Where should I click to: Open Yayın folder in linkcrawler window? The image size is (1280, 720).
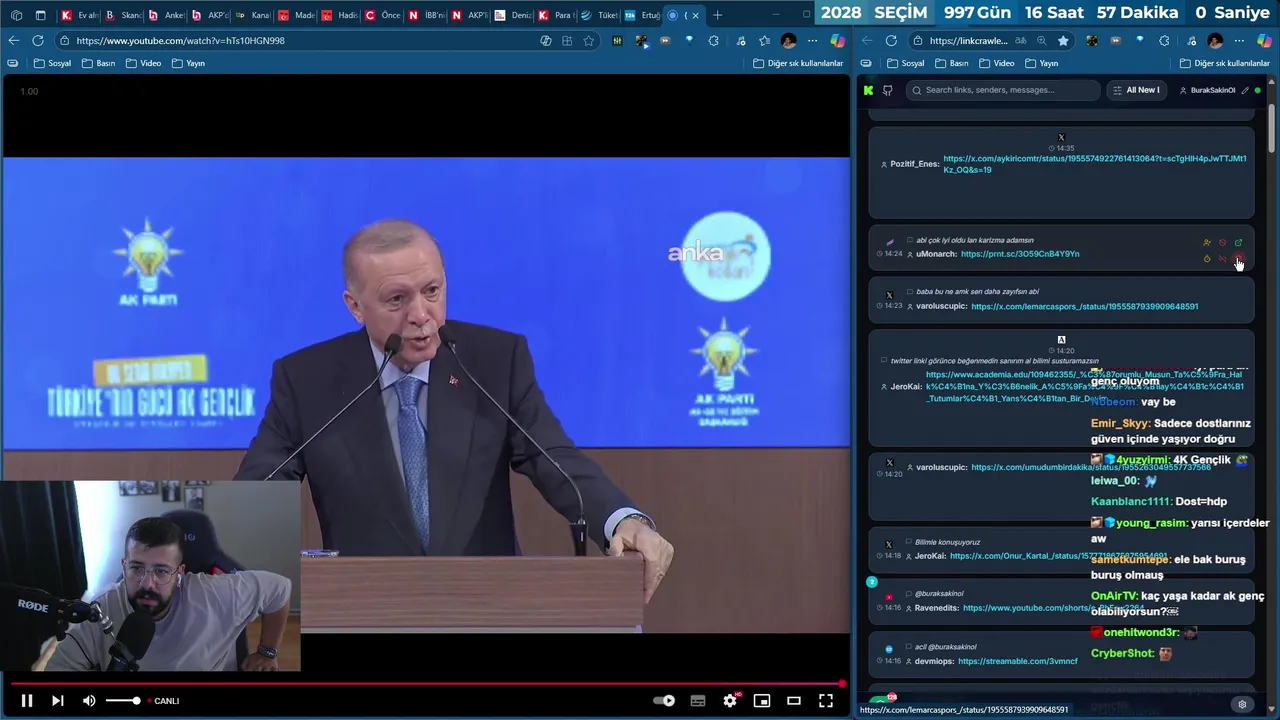1041,63
